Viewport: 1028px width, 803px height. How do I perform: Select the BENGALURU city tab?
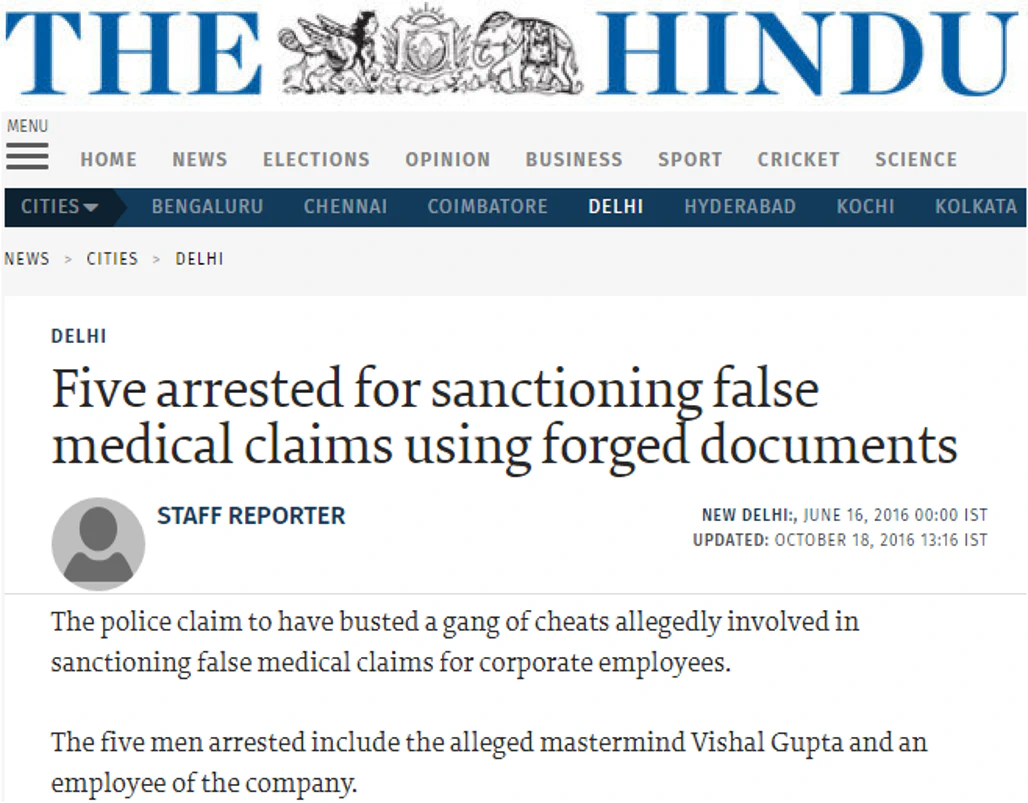207,206
